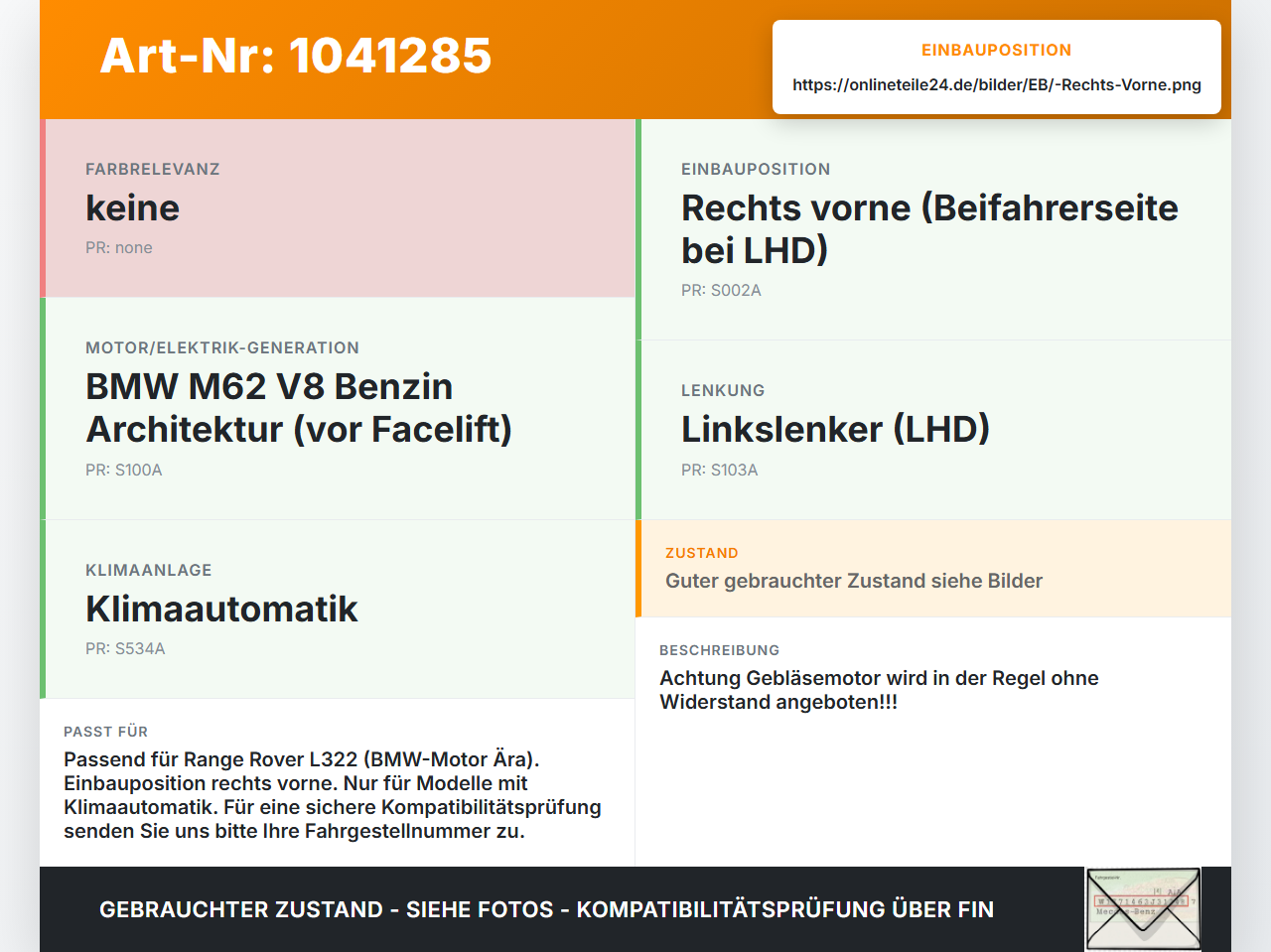Click the EINBAUPOSITION label in the green card
This screenshot has width=1271, height=952.
756,169
